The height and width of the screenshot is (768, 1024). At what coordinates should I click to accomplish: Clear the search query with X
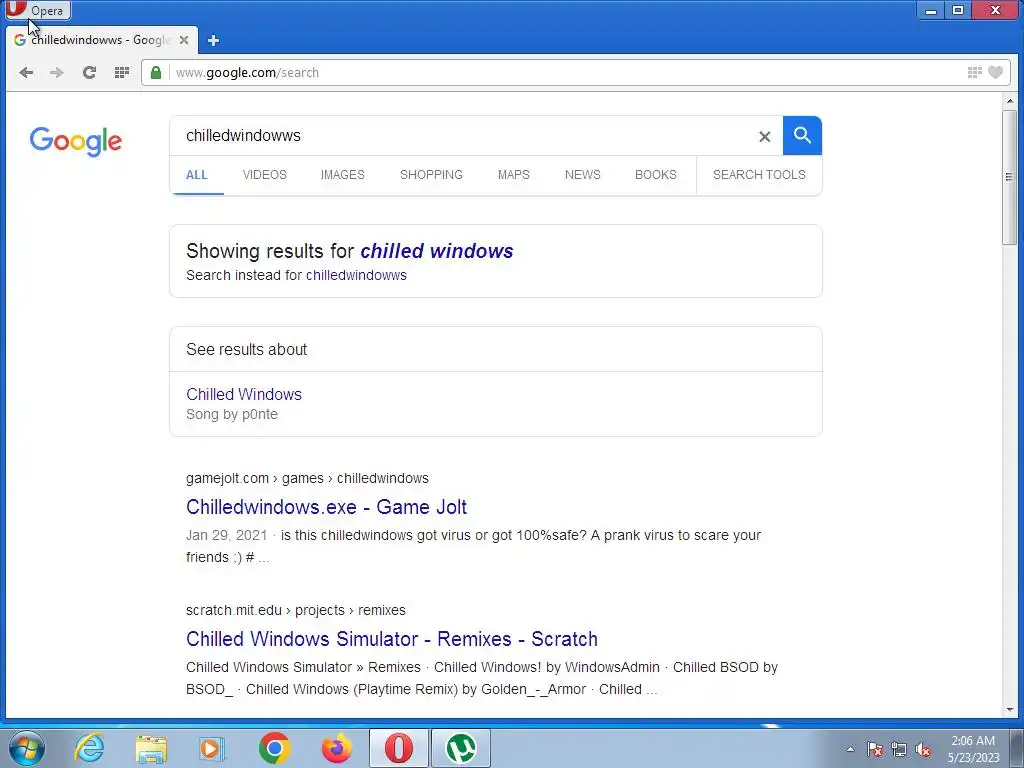765,136
